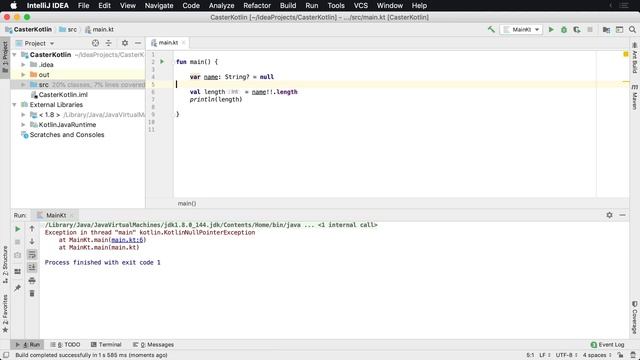The height and width of the screenshot is (360, 640).
Task: Run with coverage toolbar icon
Action: click(577, 29)
